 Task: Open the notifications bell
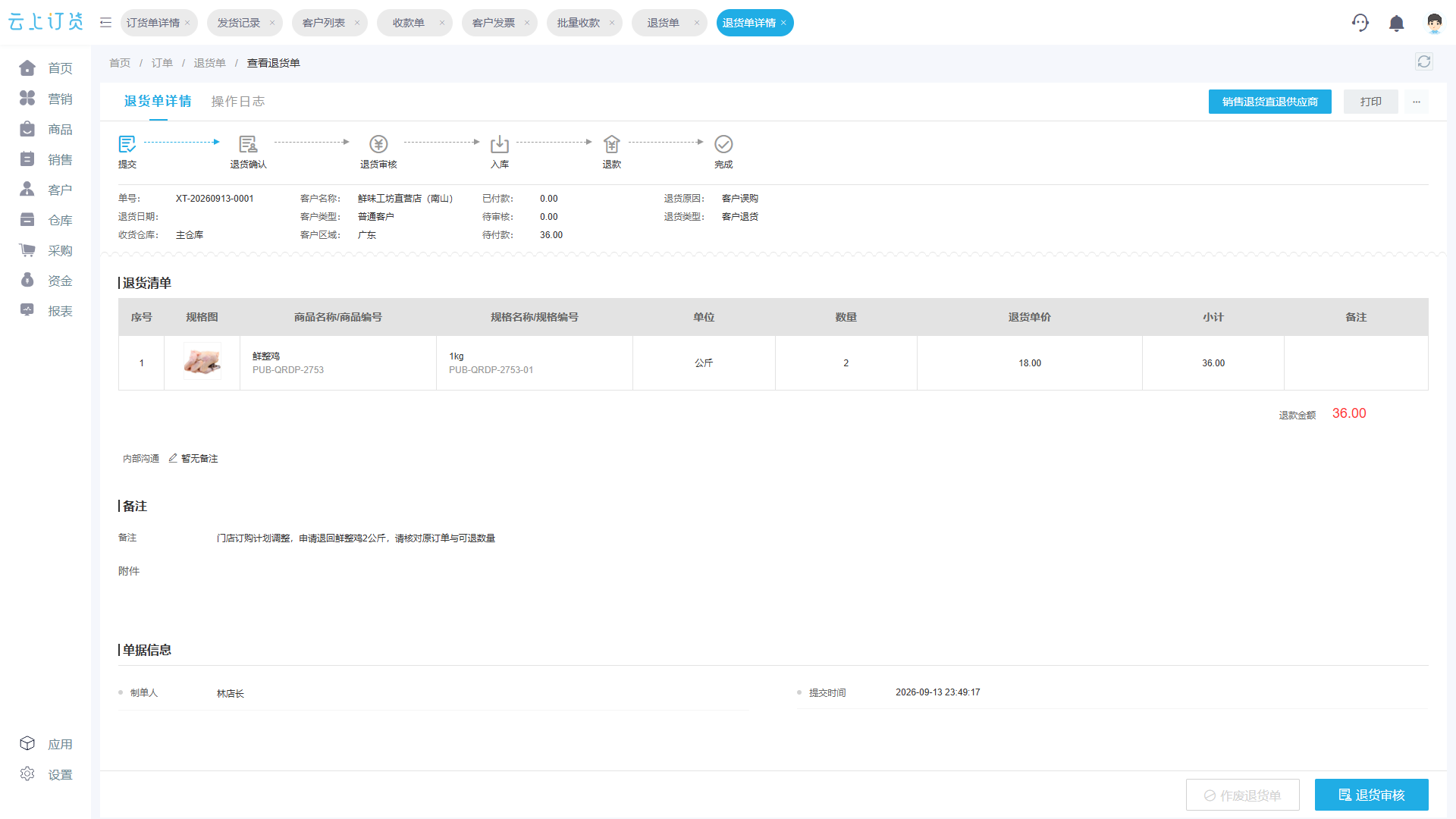pos(1396,24)
